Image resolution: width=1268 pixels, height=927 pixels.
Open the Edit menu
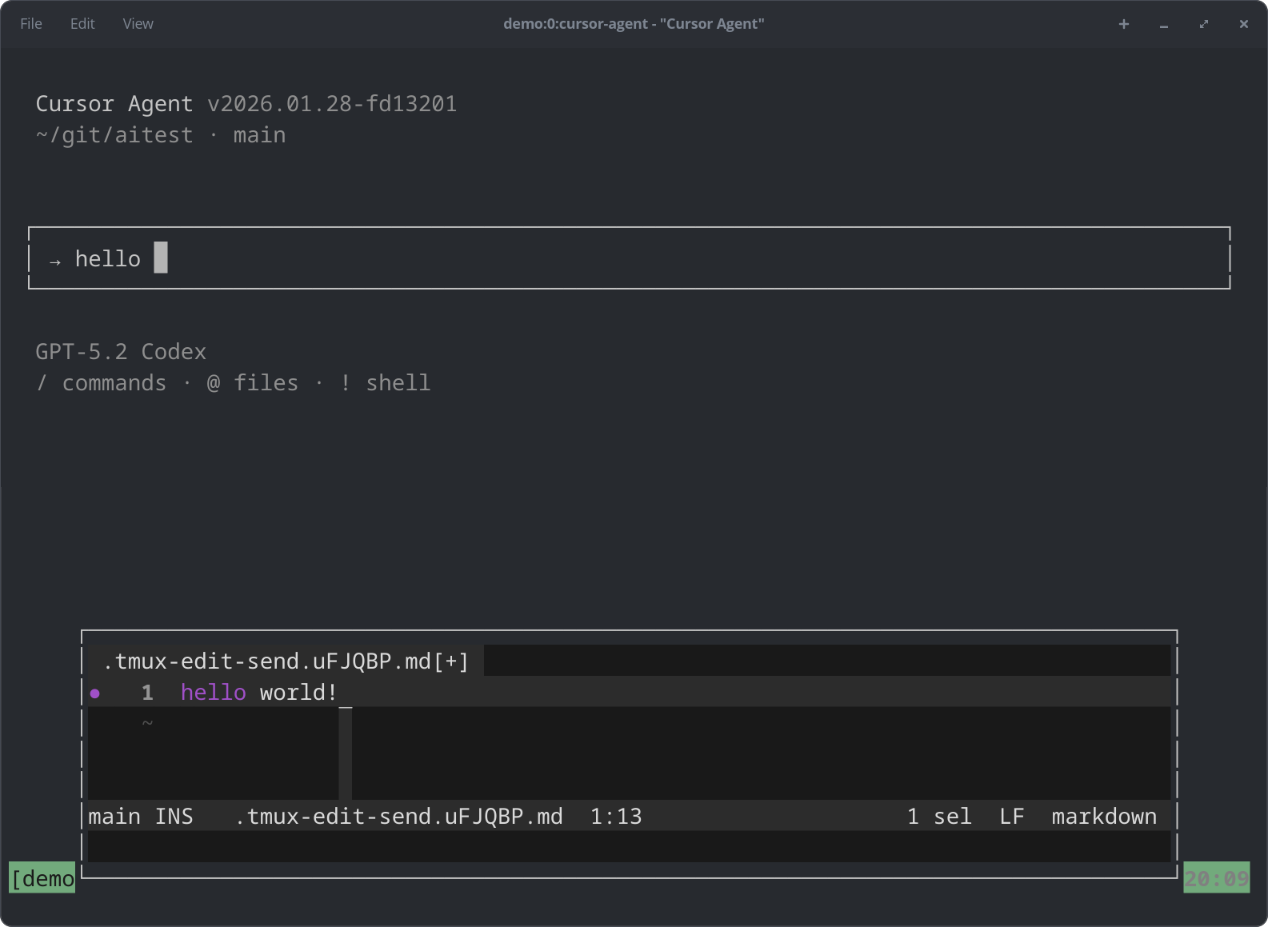pos(82,23)
